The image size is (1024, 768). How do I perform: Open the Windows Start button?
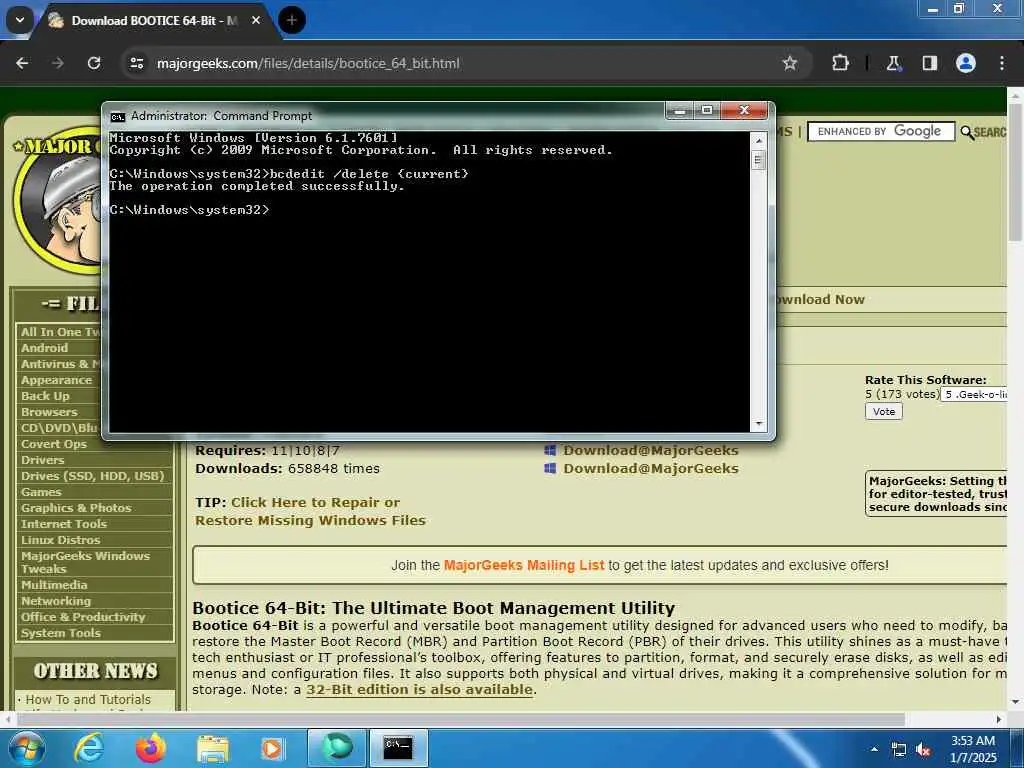[x=26, y=748]
